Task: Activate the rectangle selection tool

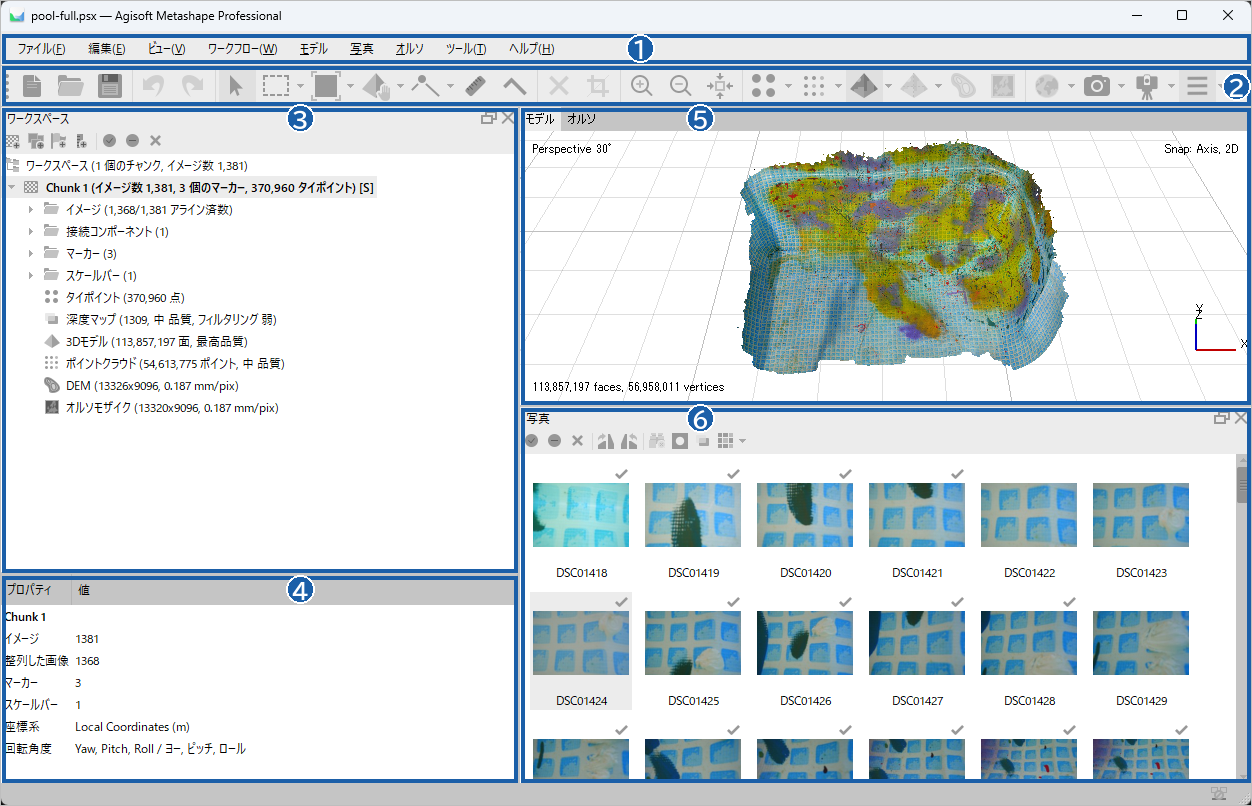Action: point(276,86)
